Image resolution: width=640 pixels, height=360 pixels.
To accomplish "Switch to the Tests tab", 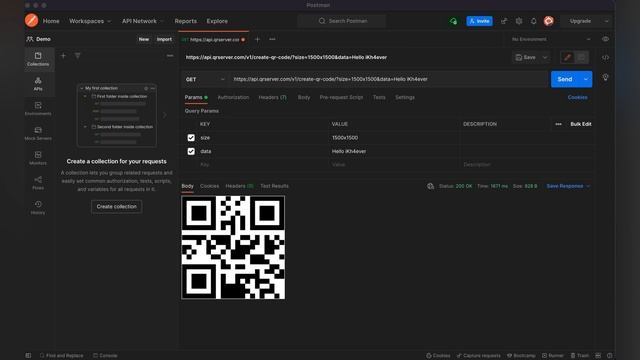I will (379, 97).
